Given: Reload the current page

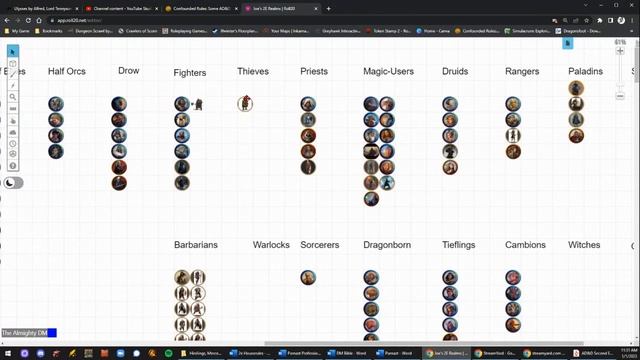Looking at the screenshot, I should (x=28, y=20).
